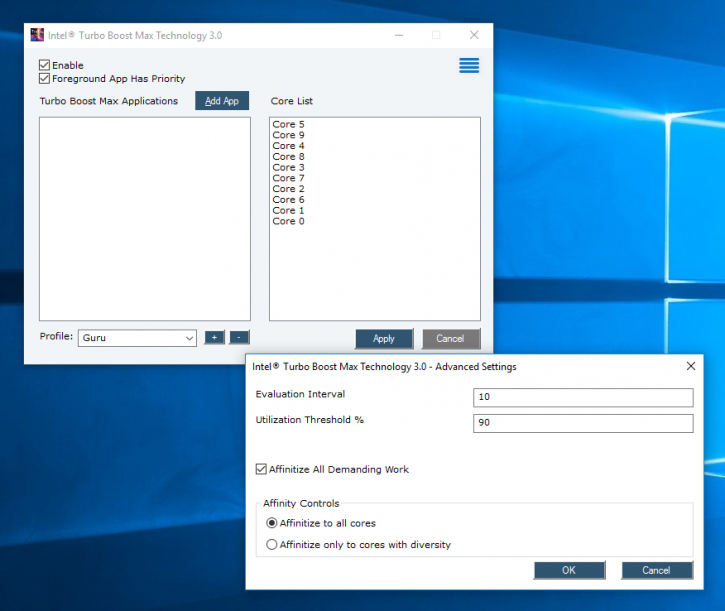Close the Advanced Settings dialog
The width and height of the screenshot is (725, 611).
tap(691, 366)
